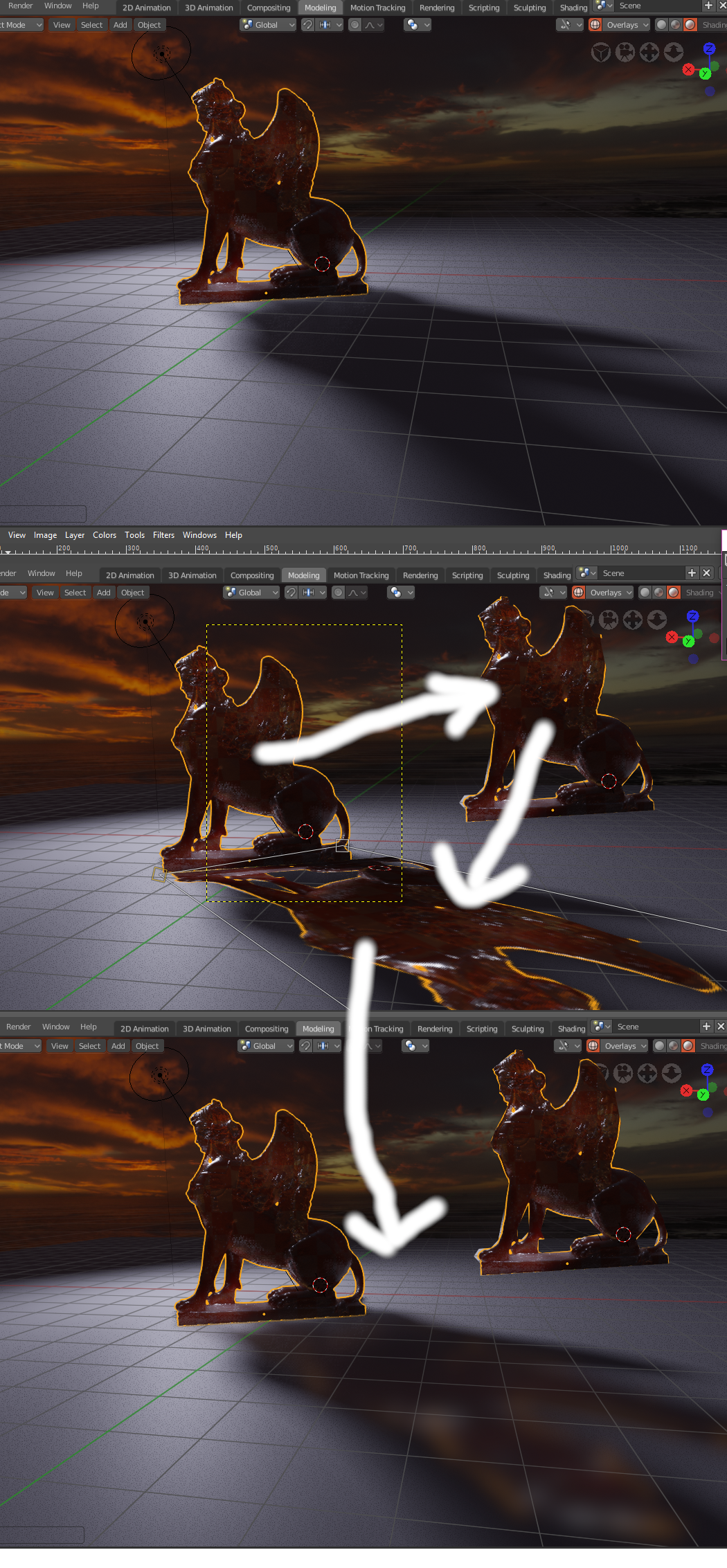The image size is (727, 1568).
Task: Switch to Scripting tab in middle Blender capture
Action: pos(467,575)
